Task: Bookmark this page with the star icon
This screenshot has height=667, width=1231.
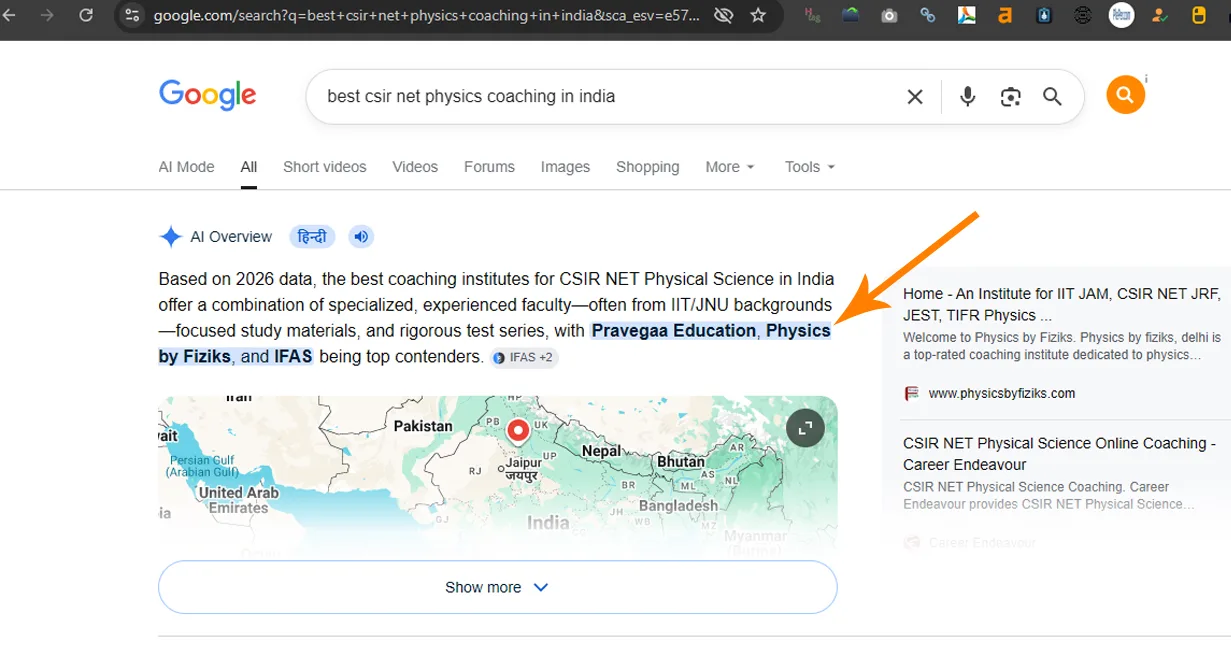Action: pos(758,15)
